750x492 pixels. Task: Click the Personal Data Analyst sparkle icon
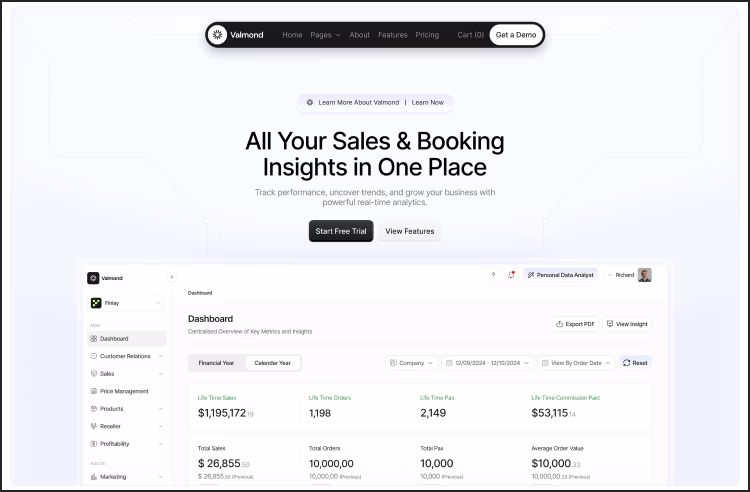(x=530, y=275)
